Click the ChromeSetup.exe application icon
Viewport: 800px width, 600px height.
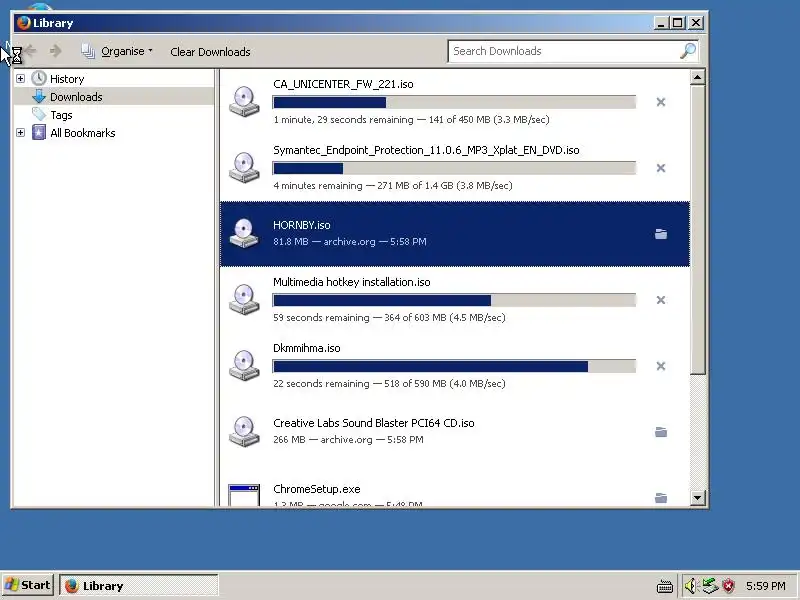pos(244,495)
